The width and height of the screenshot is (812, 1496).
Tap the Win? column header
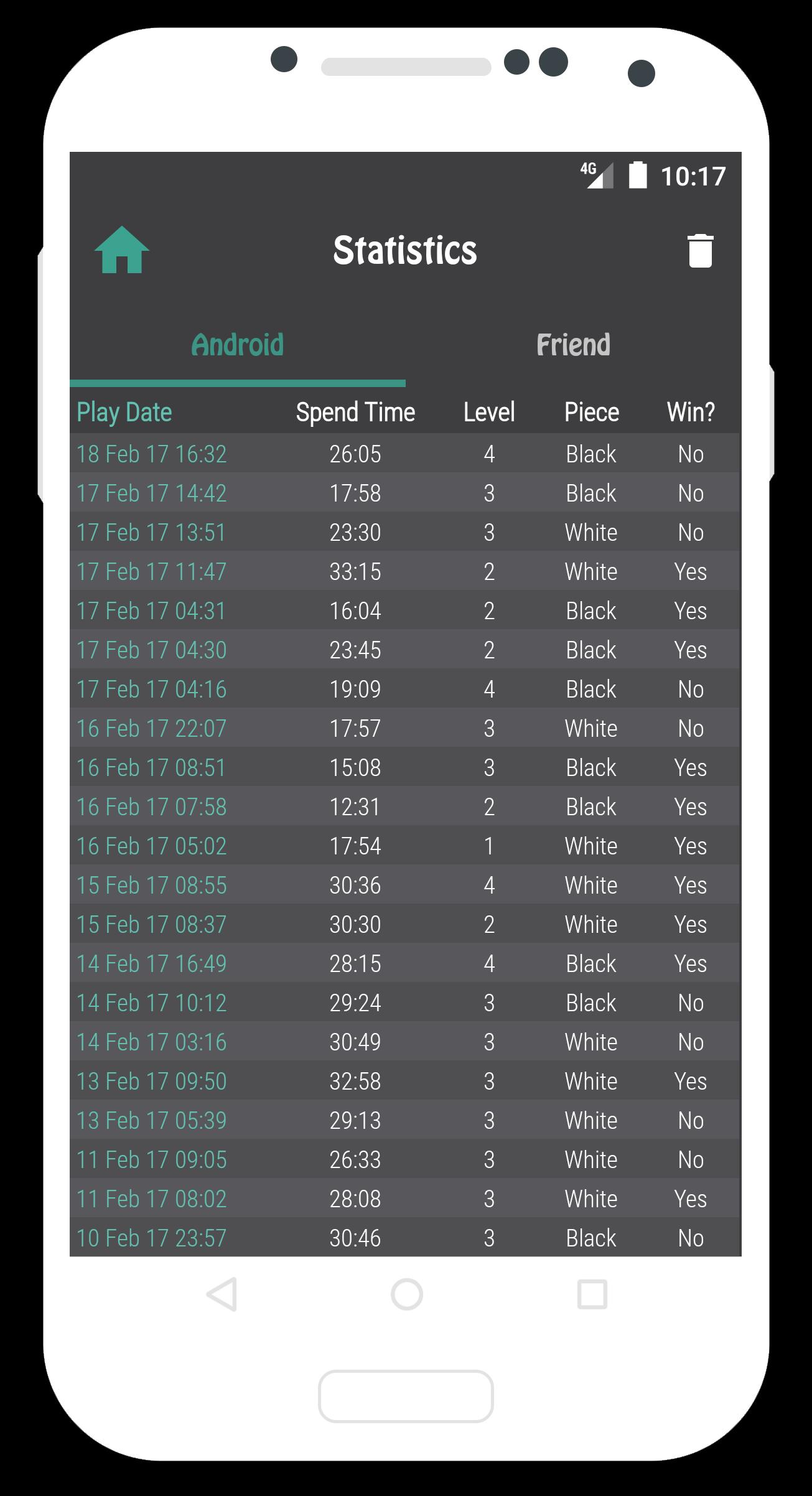click(x=691, y=412)
